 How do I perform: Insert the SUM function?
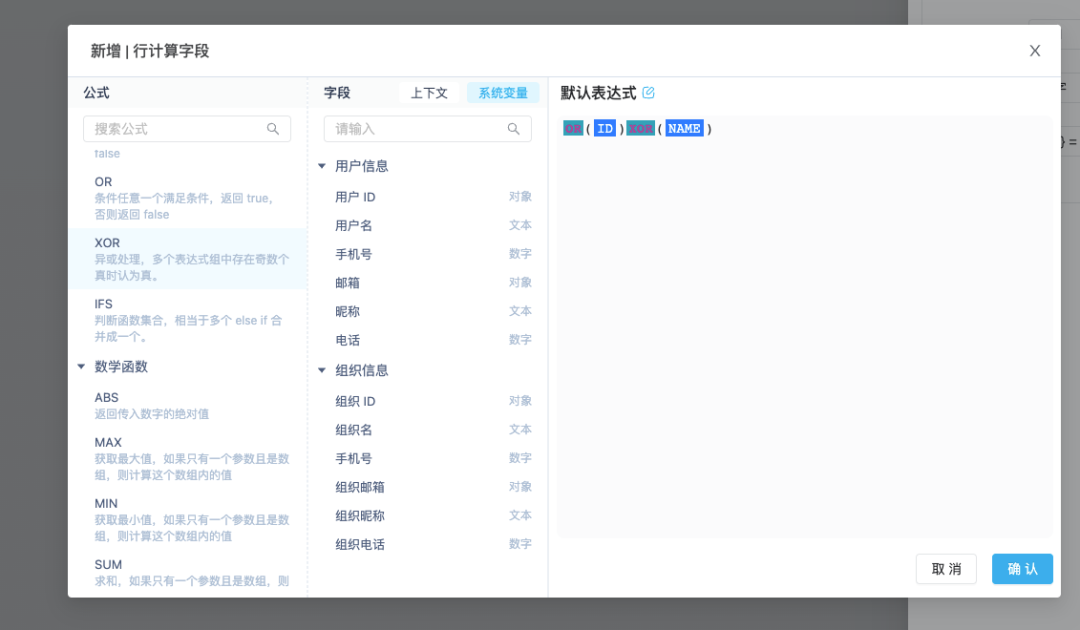click(187, 573)
